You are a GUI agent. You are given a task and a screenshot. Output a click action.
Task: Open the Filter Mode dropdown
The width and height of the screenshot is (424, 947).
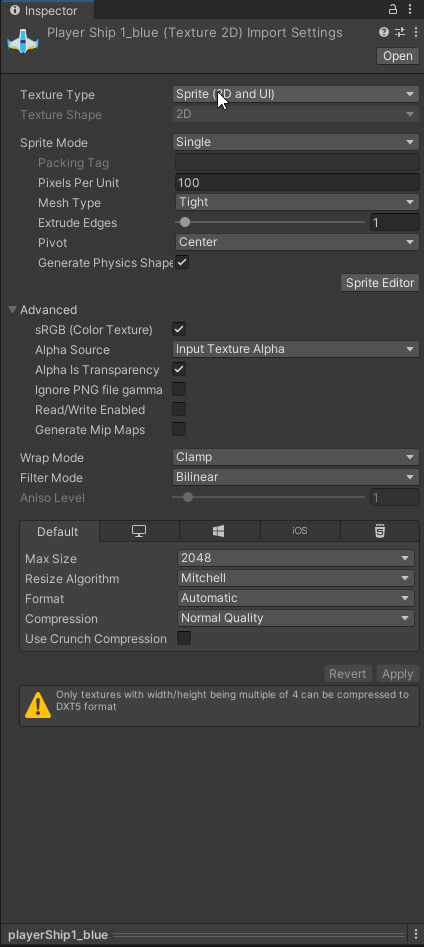pos(295,477)
